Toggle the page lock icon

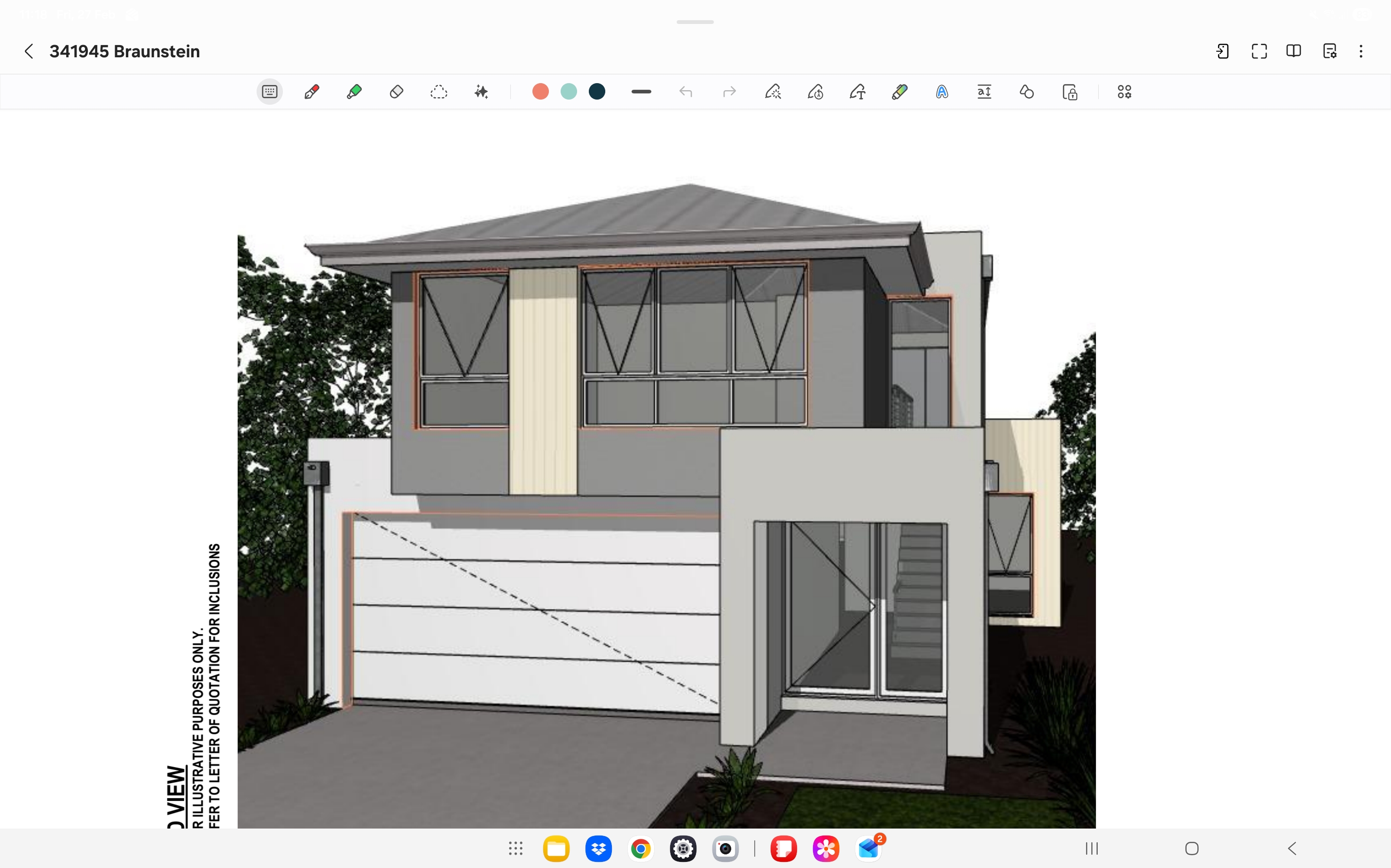click(x=1070, y=92)
